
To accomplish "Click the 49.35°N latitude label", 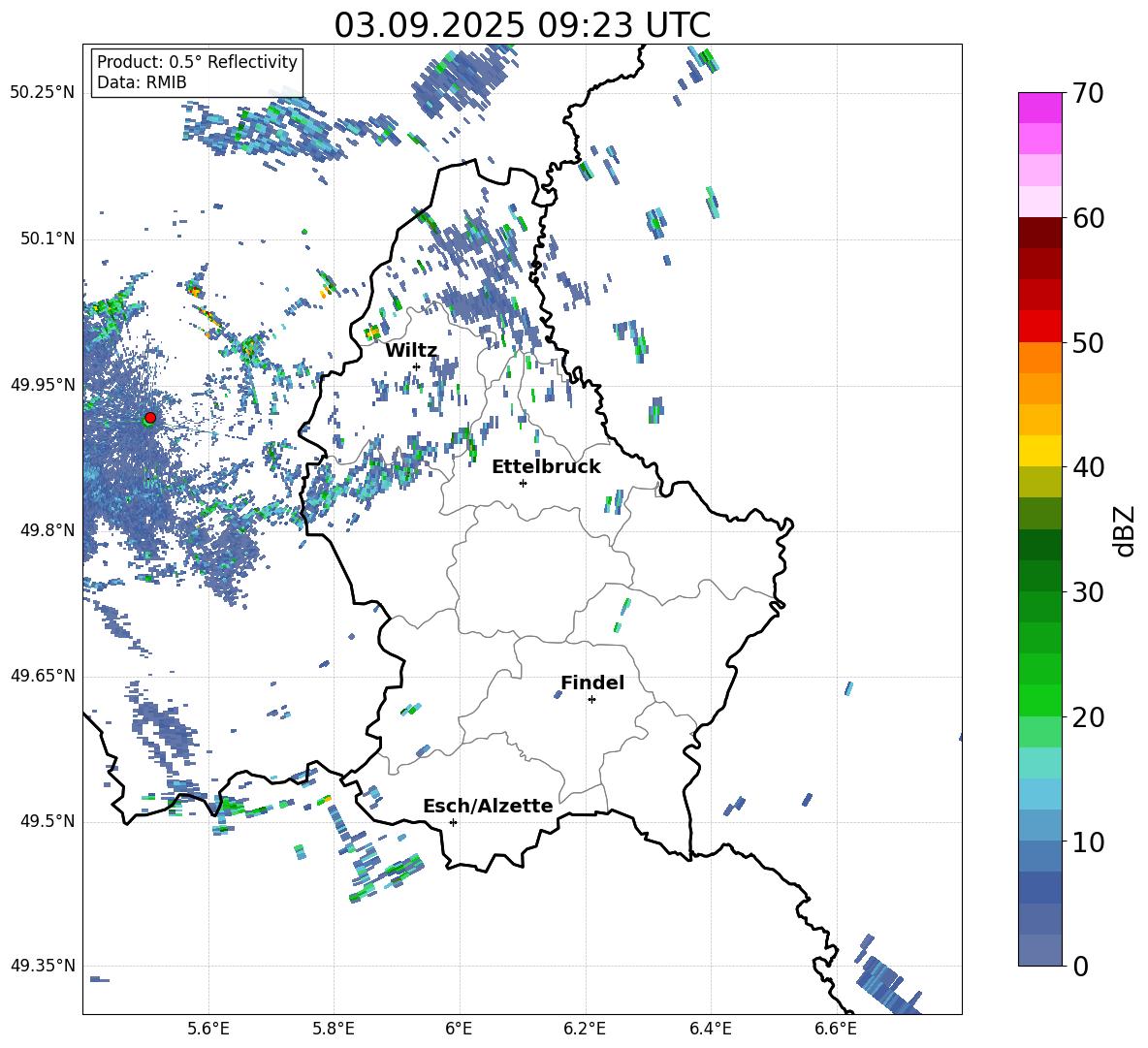I will click(43, 966).
